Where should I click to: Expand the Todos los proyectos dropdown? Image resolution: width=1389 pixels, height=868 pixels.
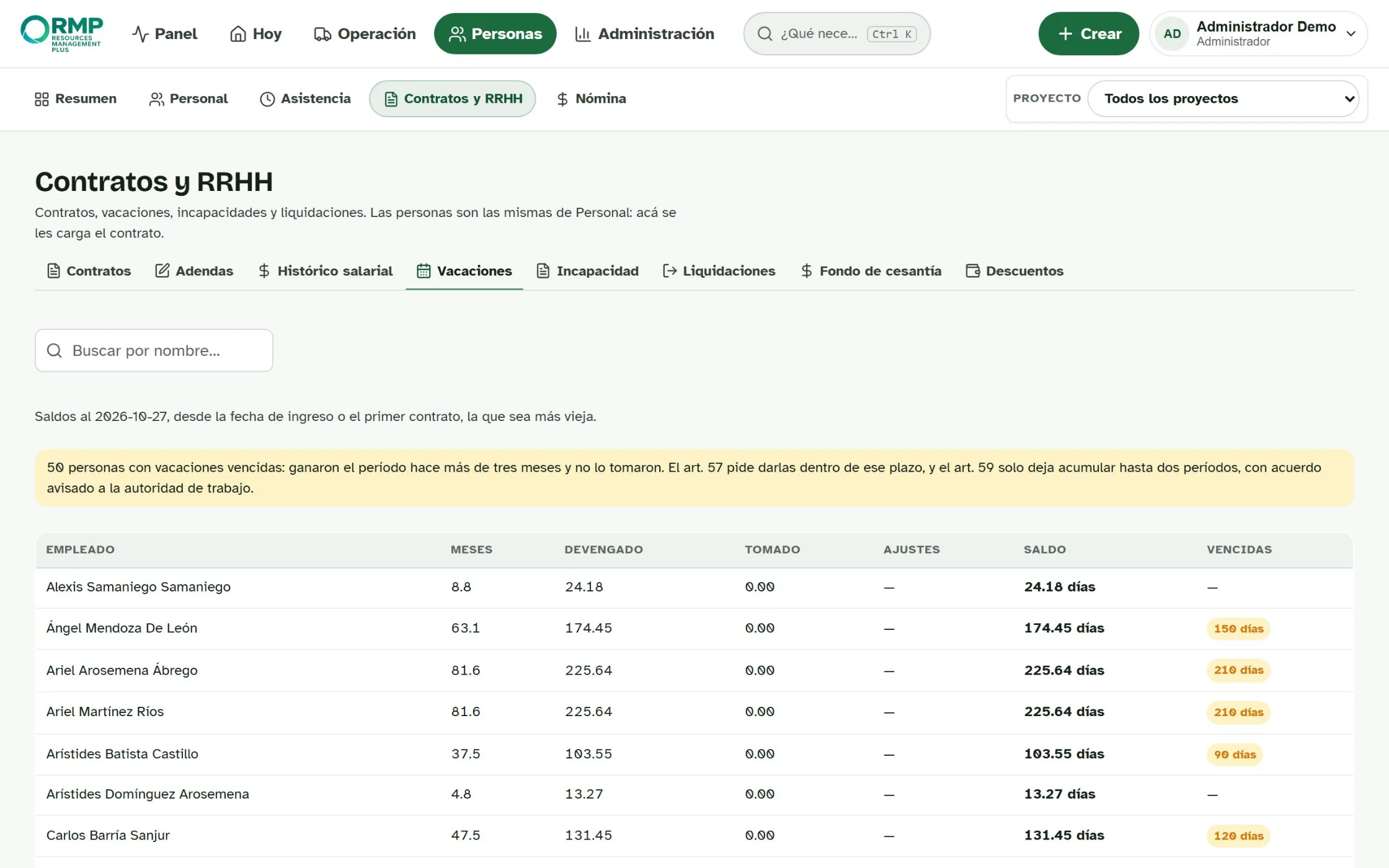click(x=1223, y=99)
